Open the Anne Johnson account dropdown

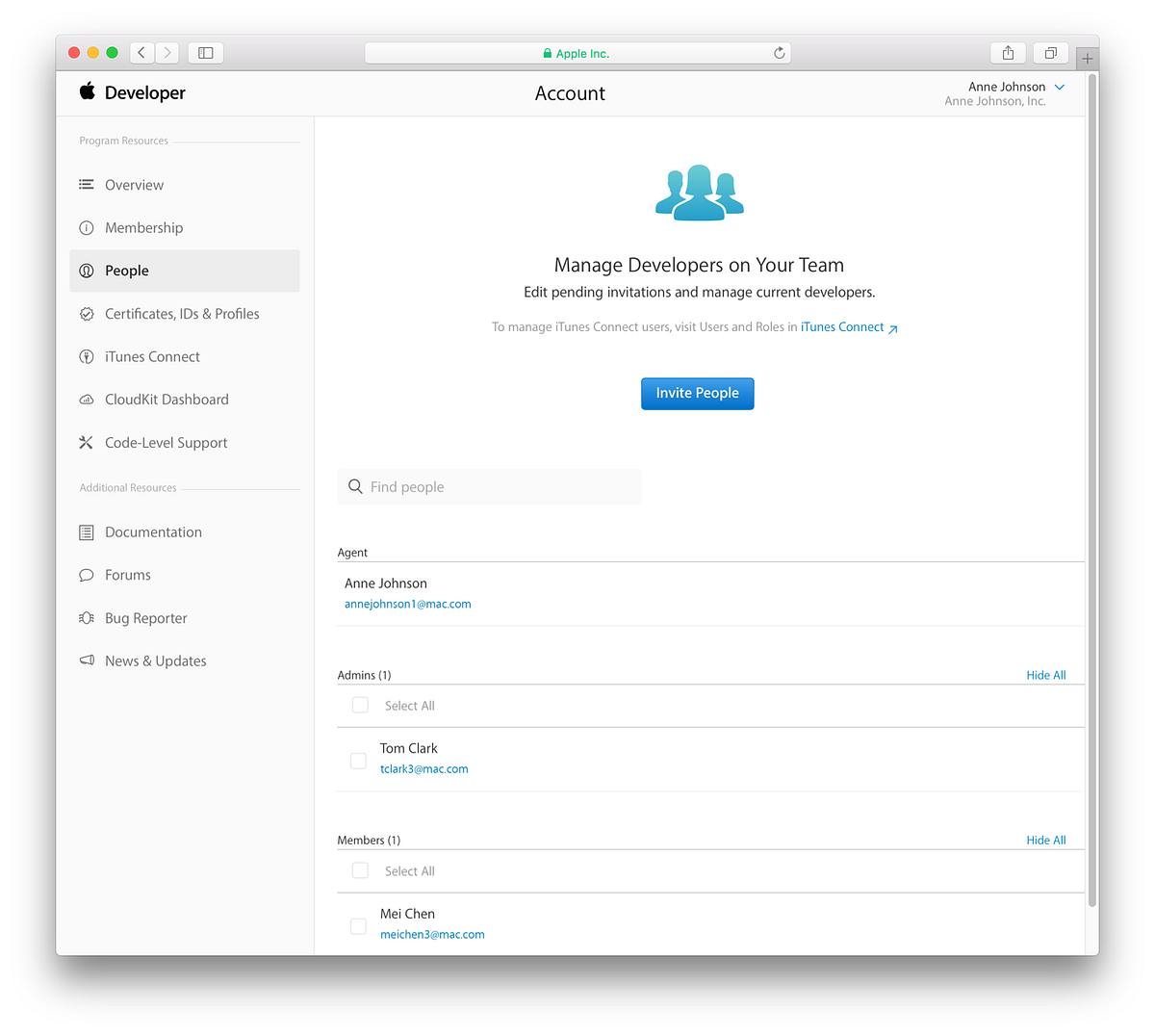1014,87
